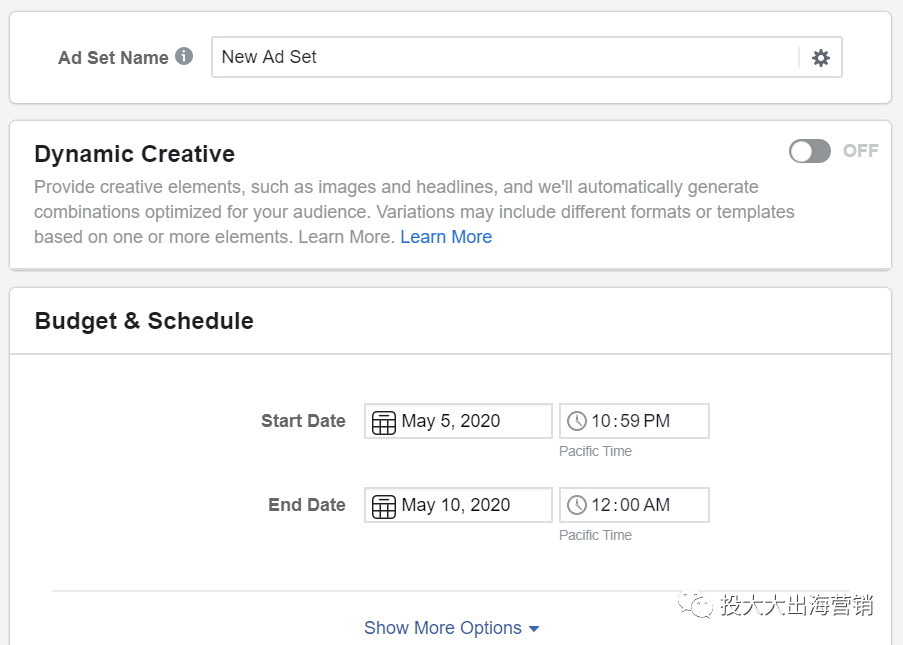Viewport: 903px width, 645px height.
Task: Click the clock icon for start time
Action: (x=577, y=422)
